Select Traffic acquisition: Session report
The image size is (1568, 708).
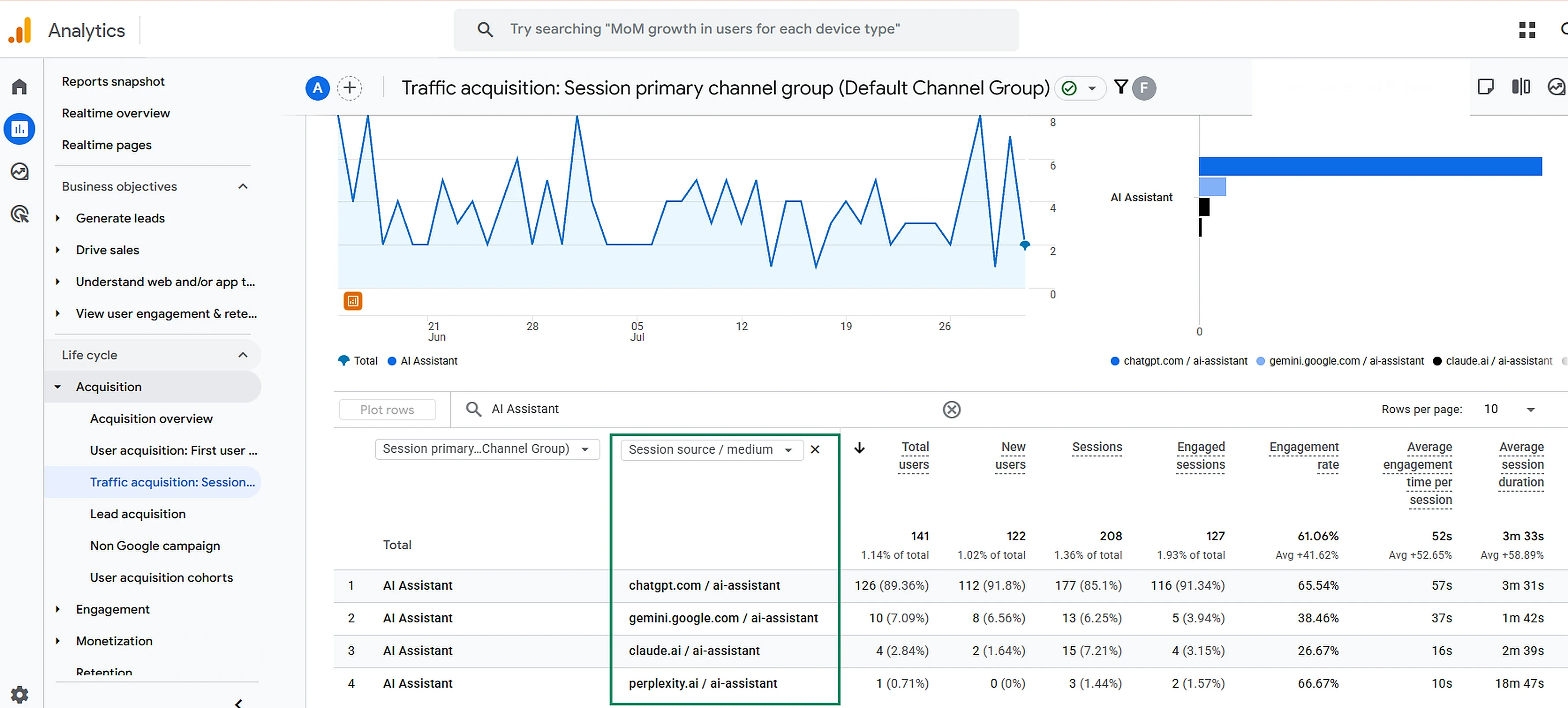pyautogui.click(x=172, y=482)
